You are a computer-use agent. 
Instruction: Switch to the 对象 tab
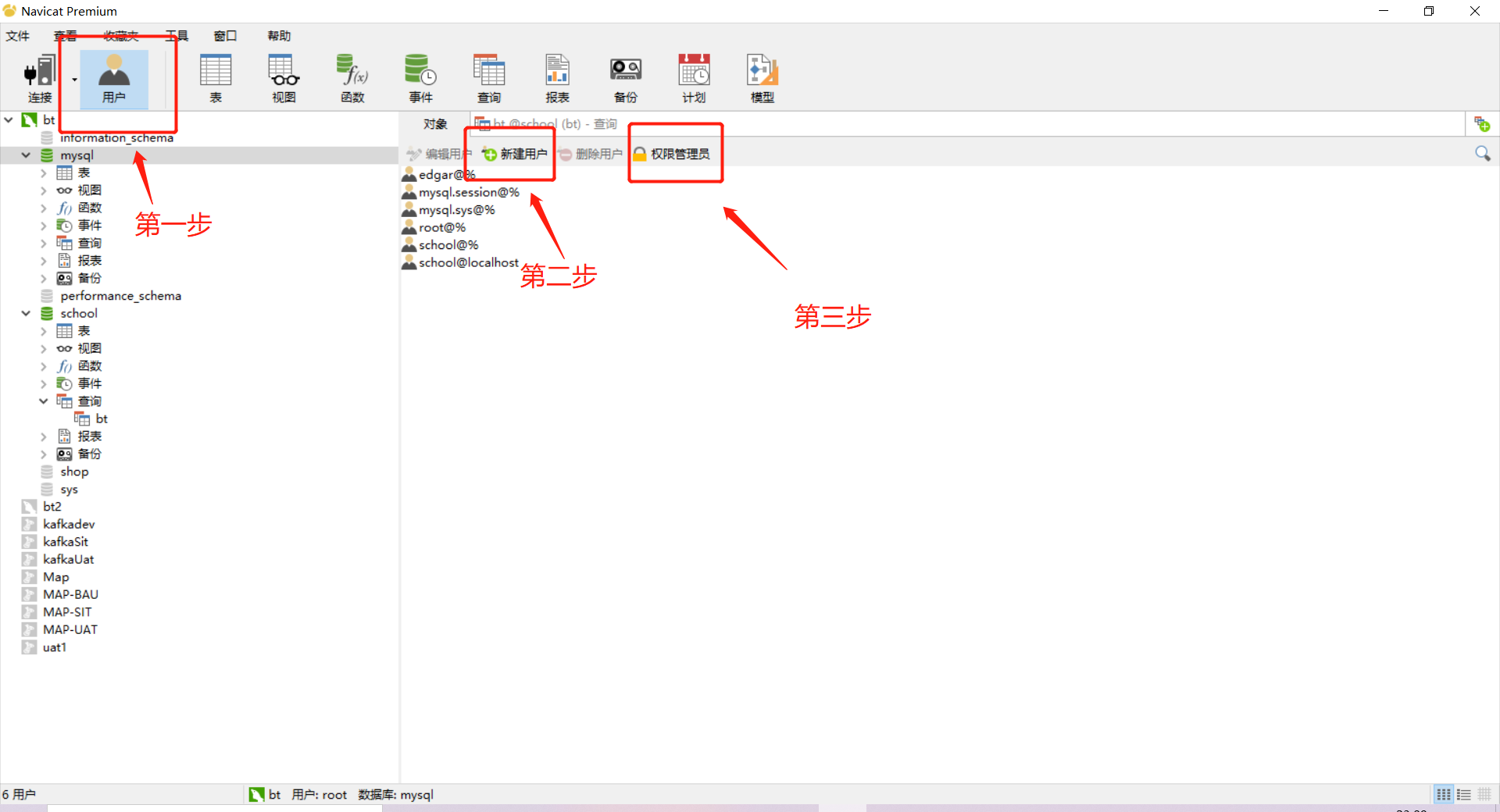click(x=435, y=124)
